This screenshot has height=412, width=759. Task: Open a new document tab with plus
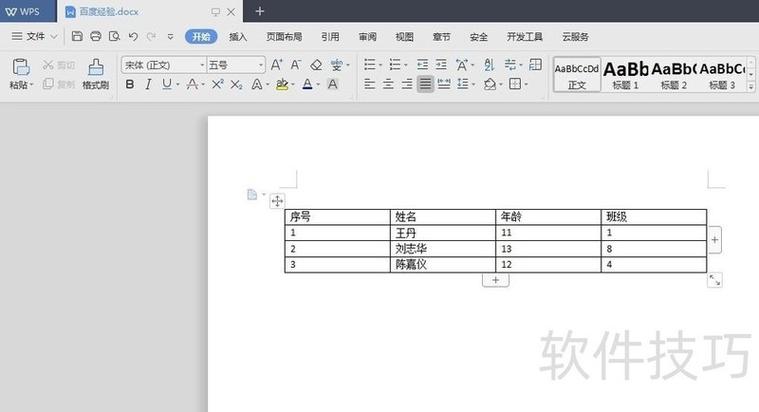pyautogui.click(x=260, y=11)
